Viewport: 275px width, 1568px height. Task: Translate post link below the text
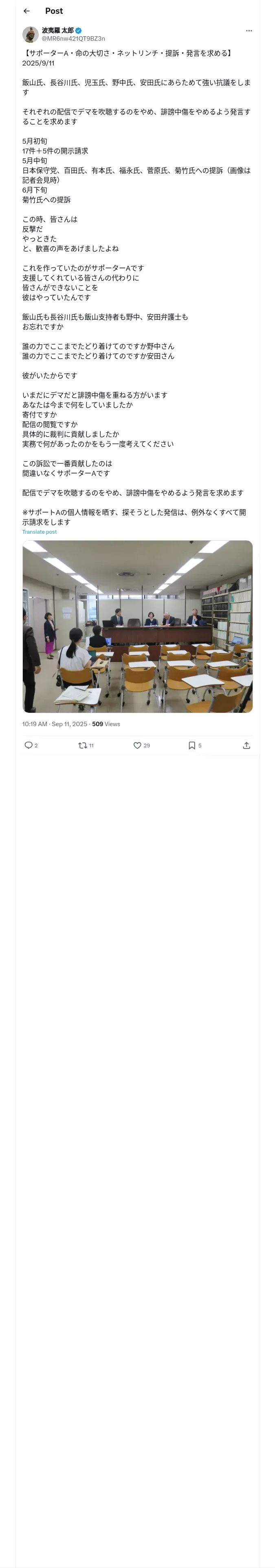(40, 532)
